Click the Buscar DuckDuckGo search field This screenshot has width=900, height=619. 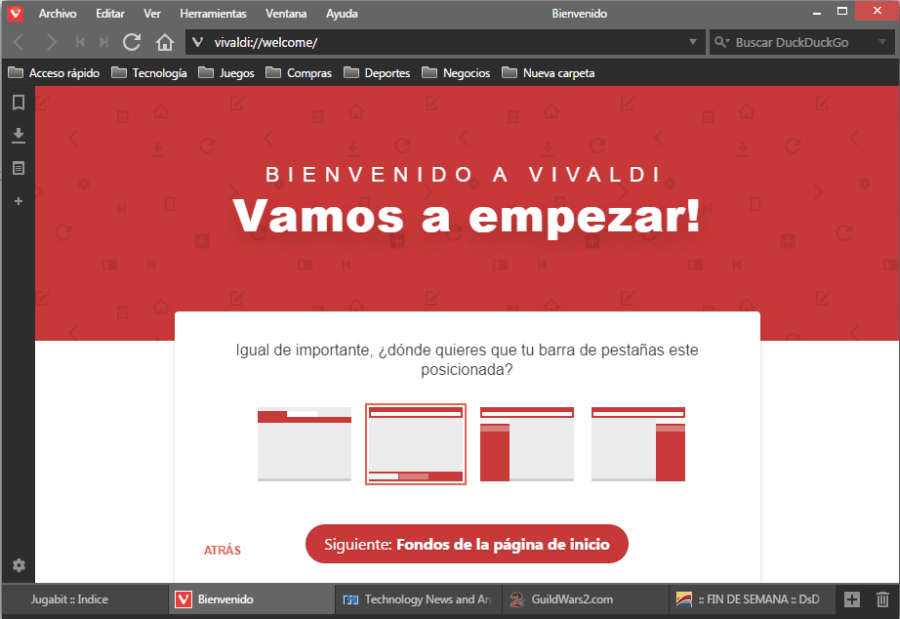pos(802,42)
